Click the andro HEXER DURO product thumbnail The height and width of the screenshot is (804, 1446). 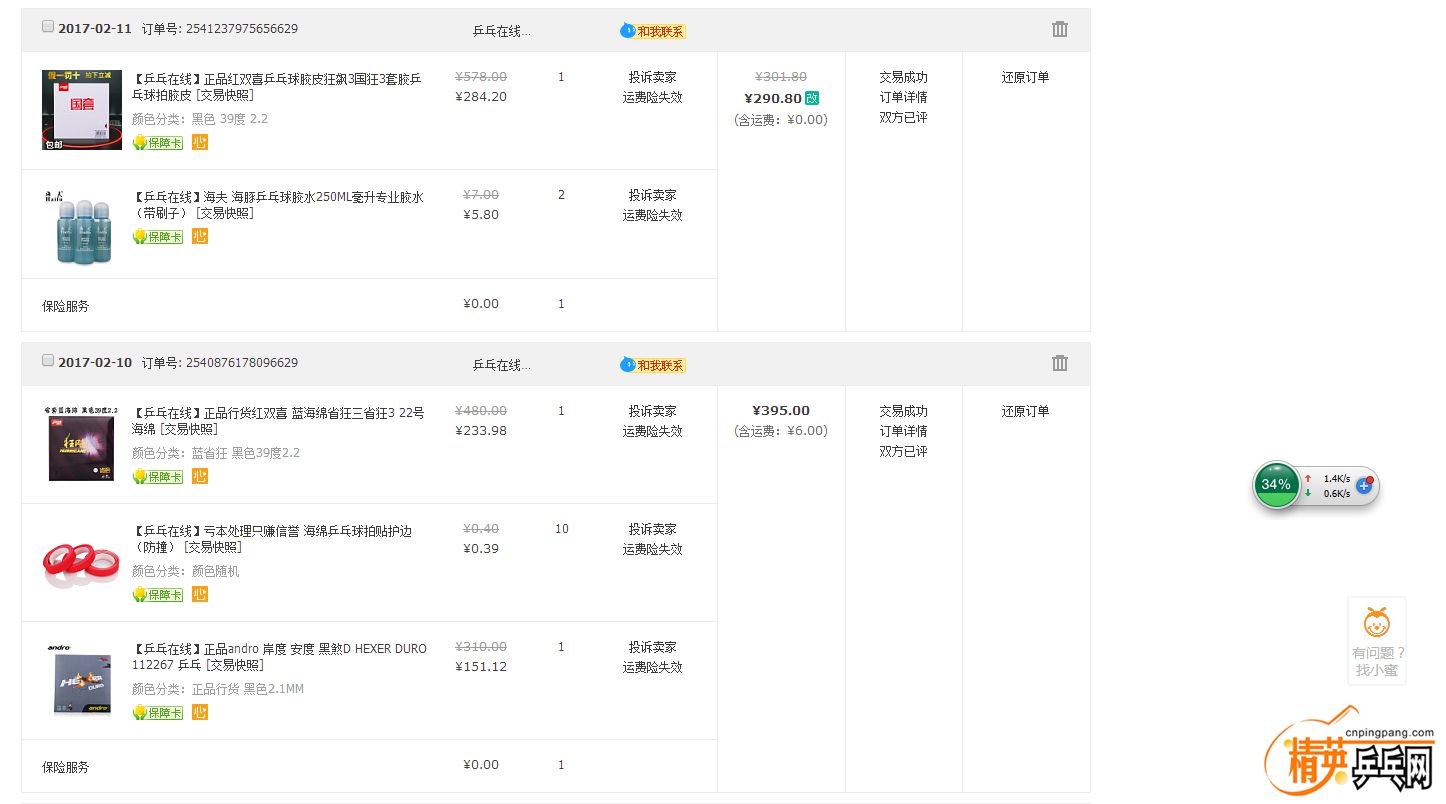(81, 680)
